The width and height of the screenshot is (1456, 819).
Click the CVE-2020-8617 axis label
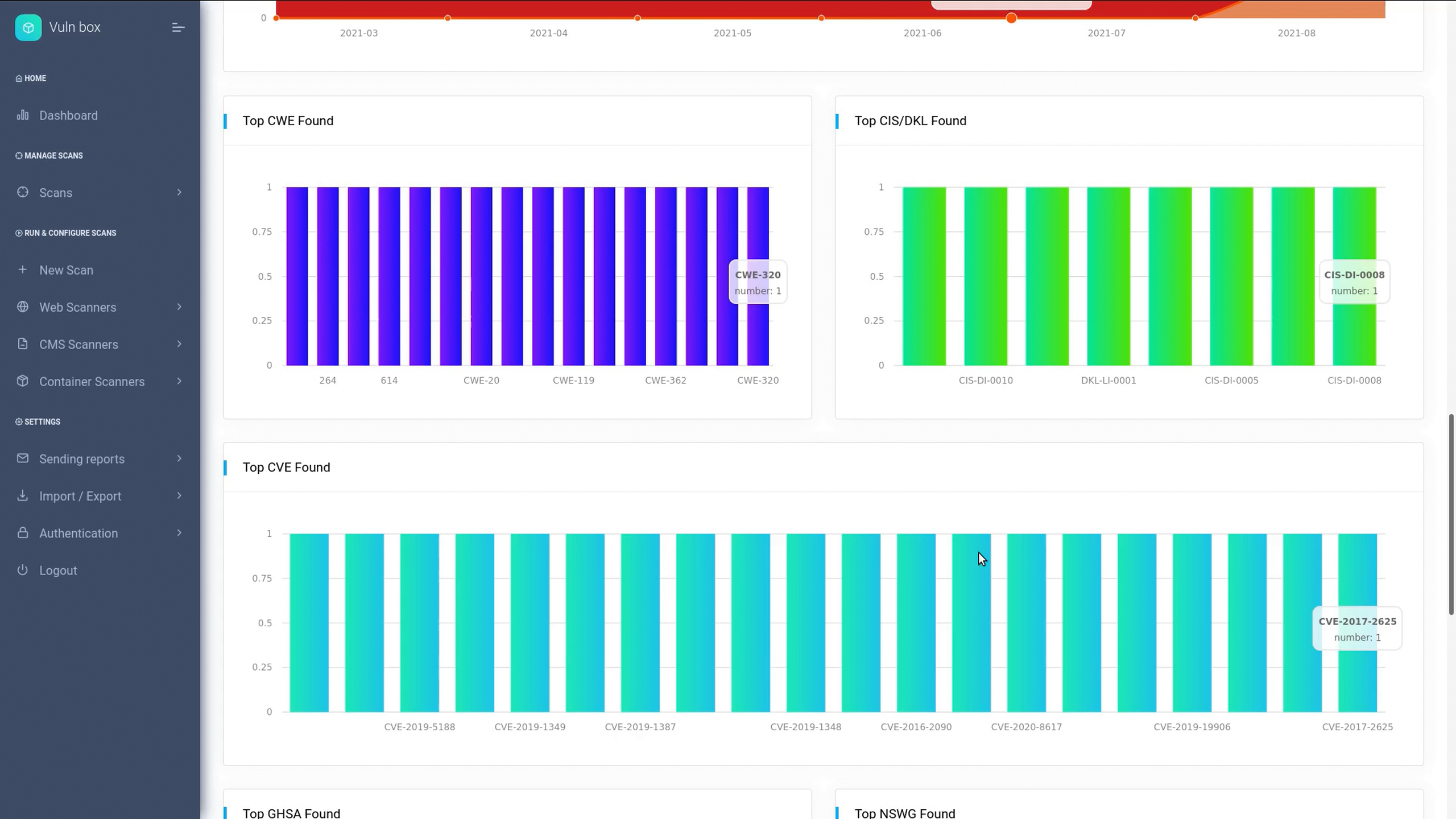click(1027, 726)
